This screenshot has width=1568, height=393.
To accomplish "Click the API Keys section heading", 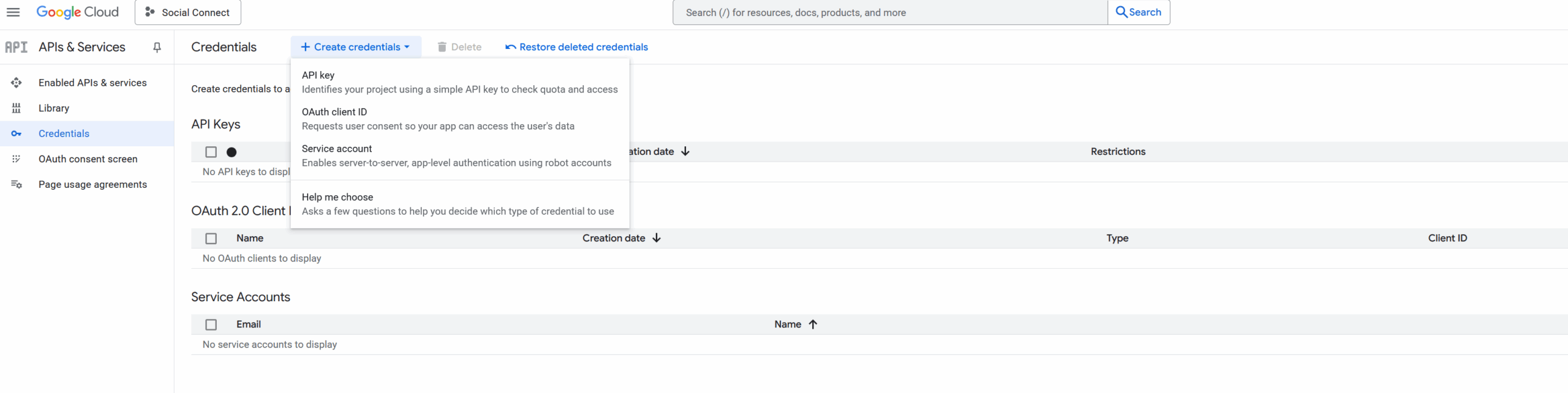I will point(216,124).
